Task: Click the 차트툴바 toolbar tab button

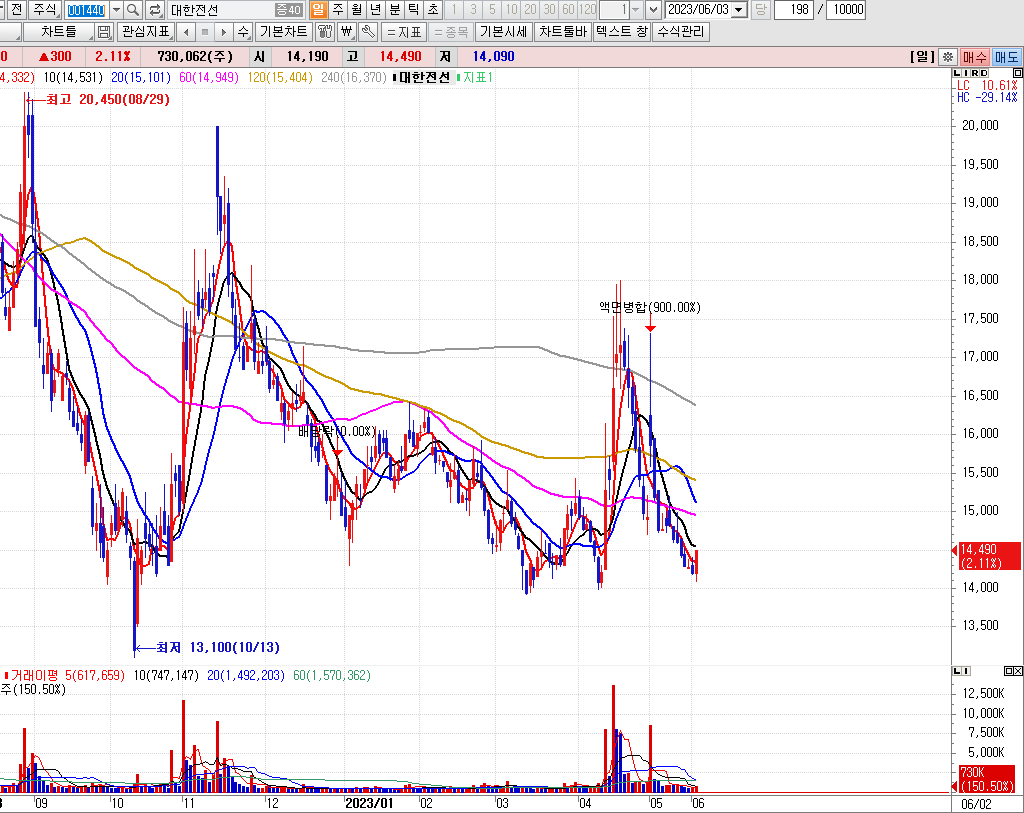Action: pos(563,31)
